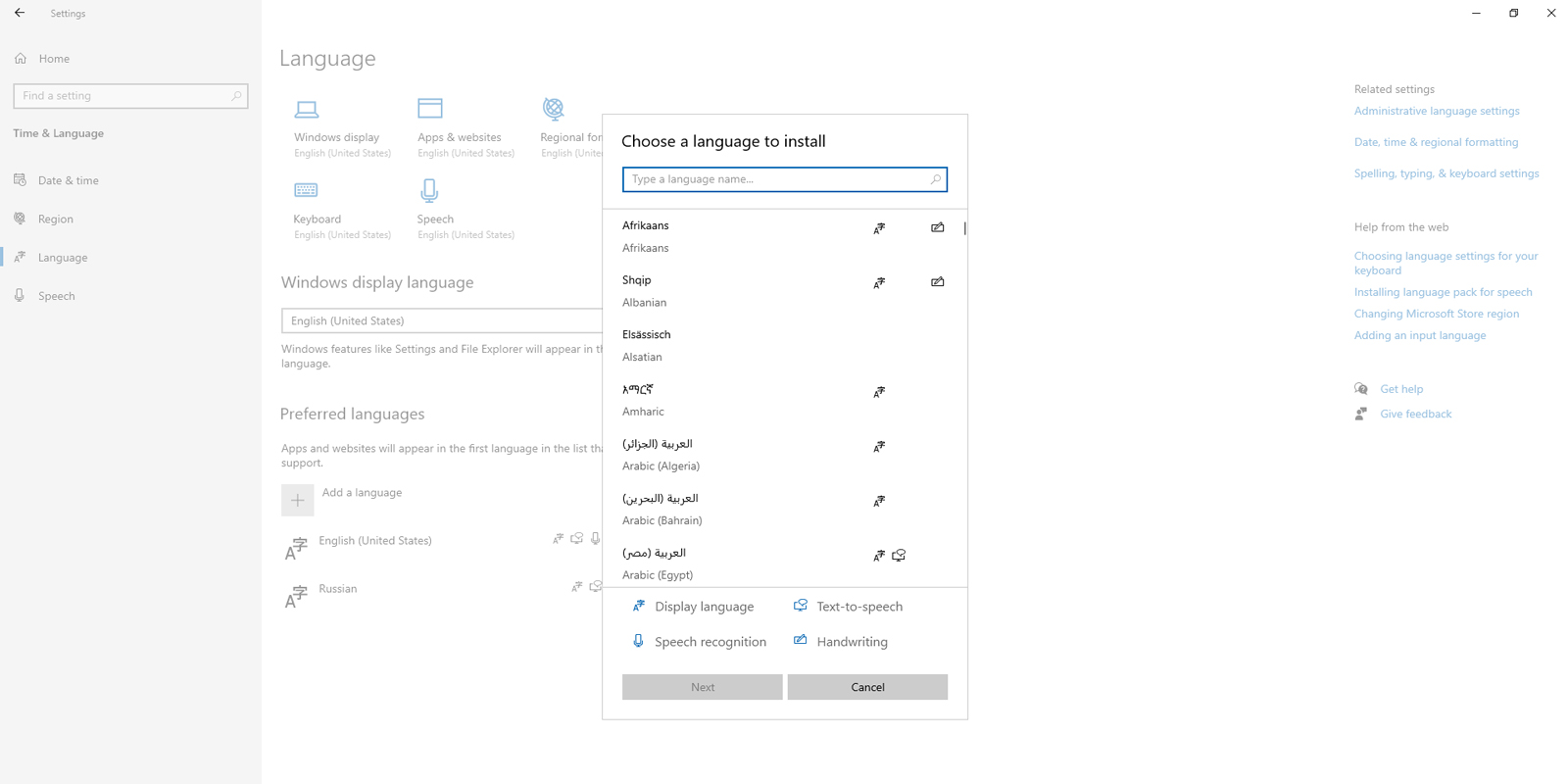
Task: Click the Keyboard icon tile
Action: (306, 190)
